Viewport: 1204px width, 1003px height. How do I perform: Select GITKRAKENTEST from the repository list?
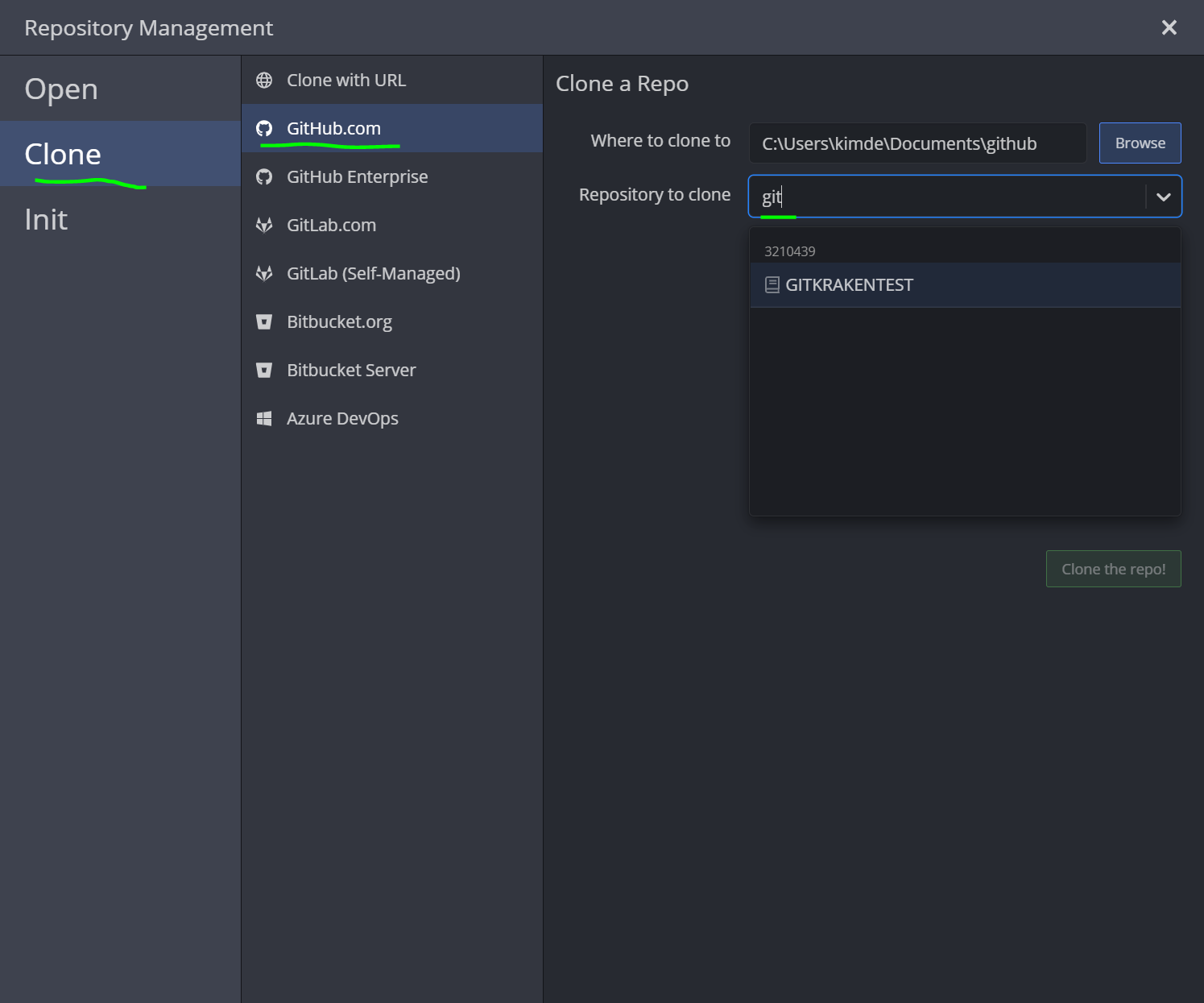tap(966, 285)
